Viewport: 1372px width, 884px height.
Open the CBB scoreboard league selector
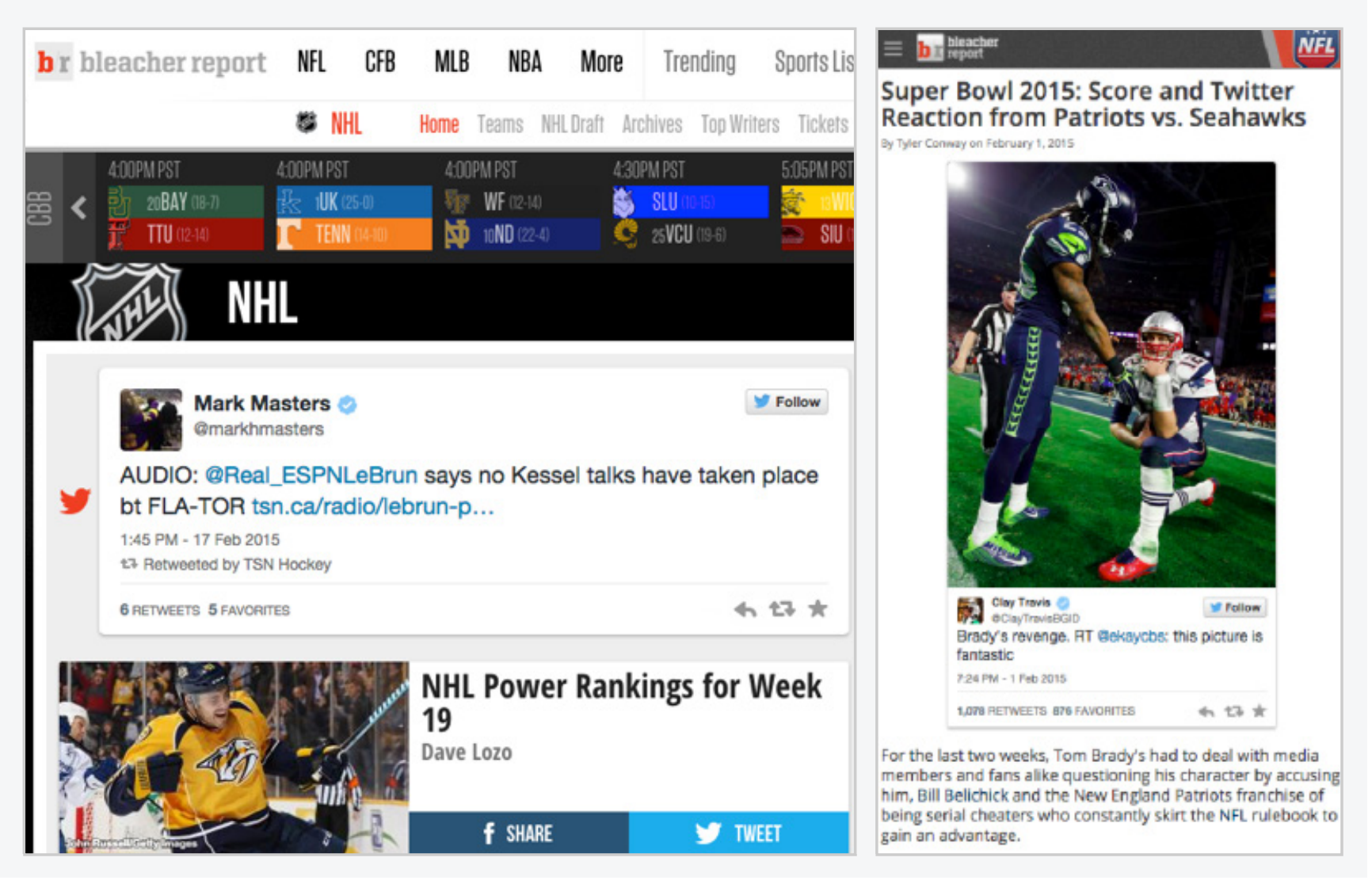[41, 209]
